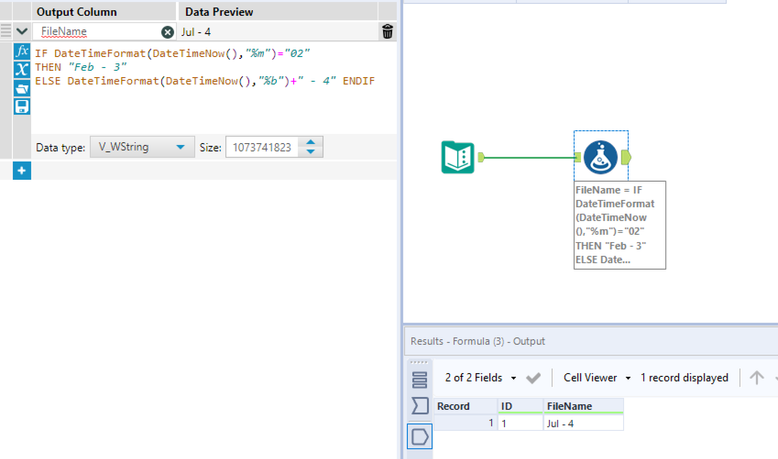Open the fx functions list icon
Screen dimensions: 778x459
(x=22, y=52)
